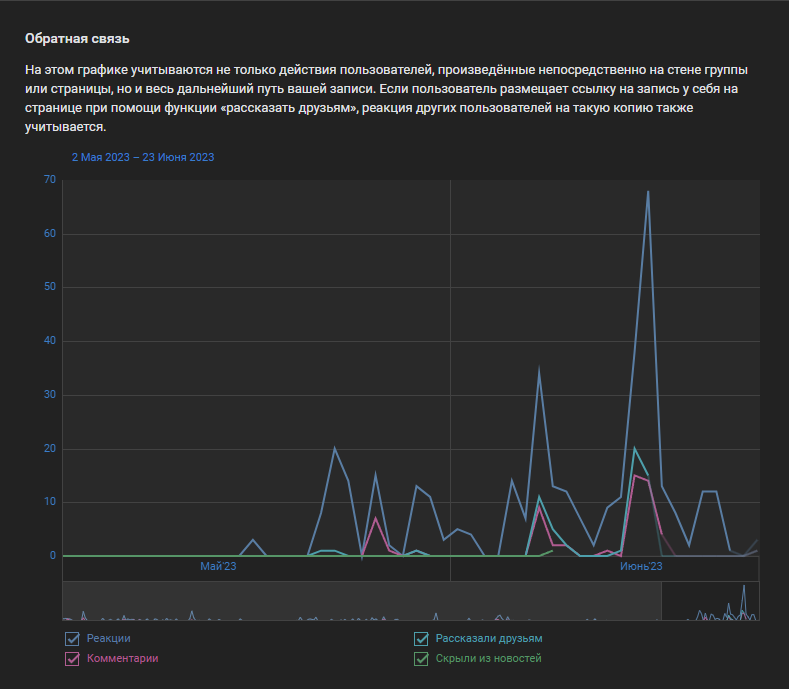Click the Комментарии legend label

tap(122, 658)
